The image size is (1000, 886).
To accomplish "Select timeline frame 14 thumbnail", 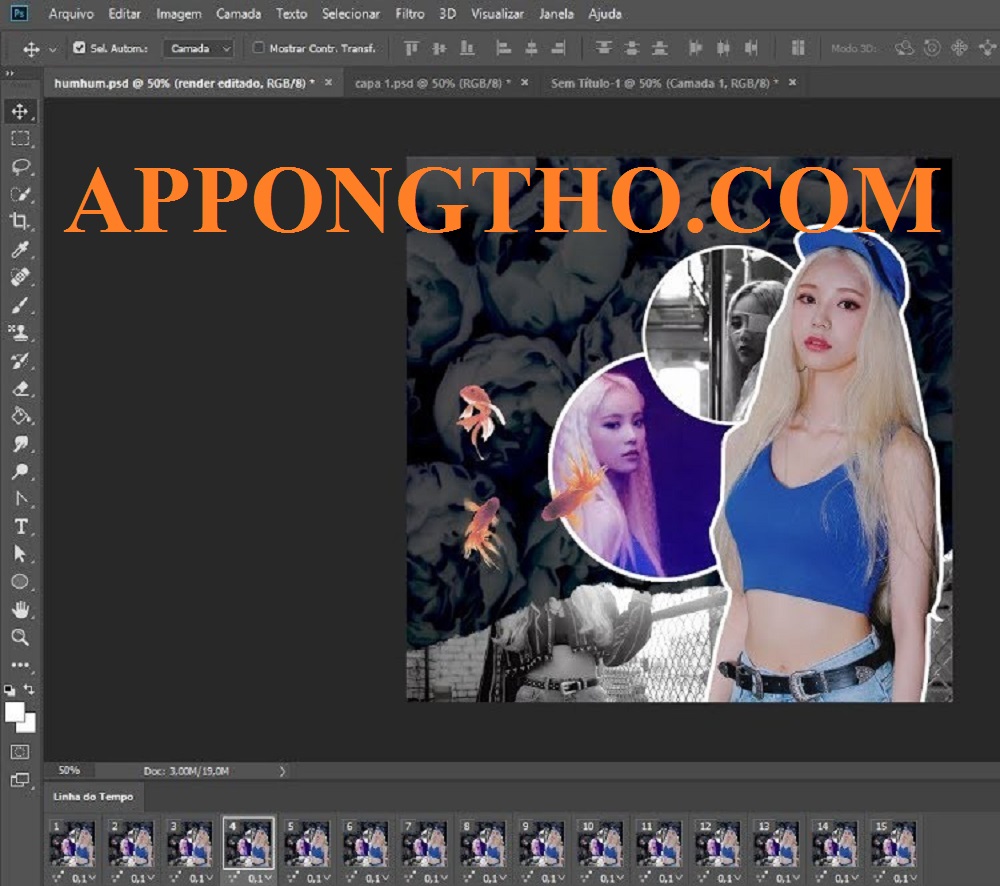I will coord(835,843).
